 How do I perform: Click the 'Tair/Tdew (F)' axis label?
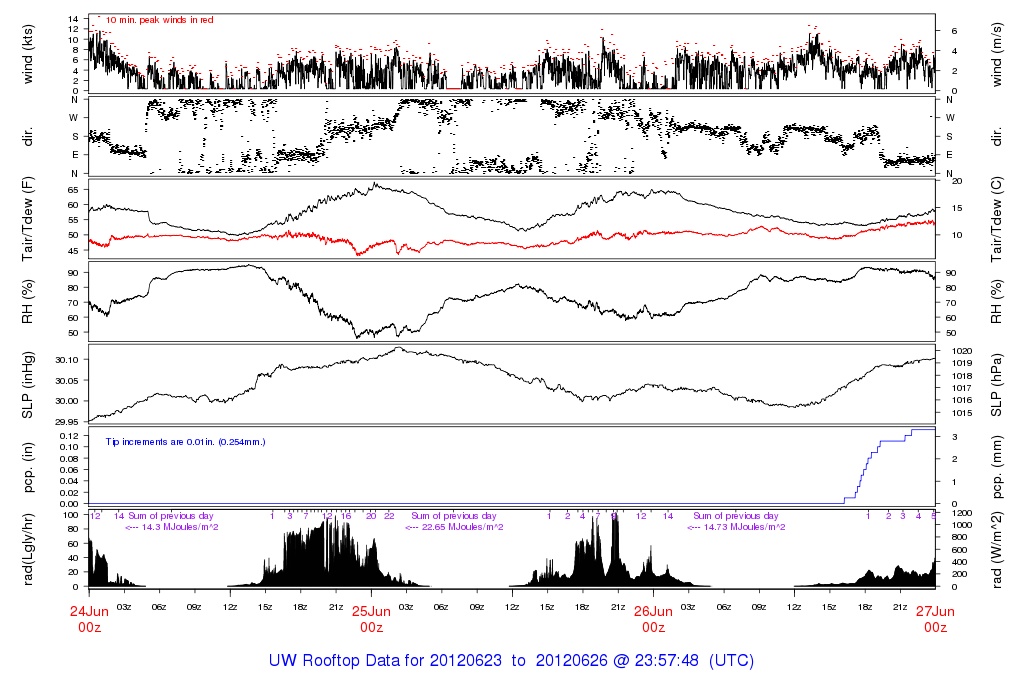(27, 219)
